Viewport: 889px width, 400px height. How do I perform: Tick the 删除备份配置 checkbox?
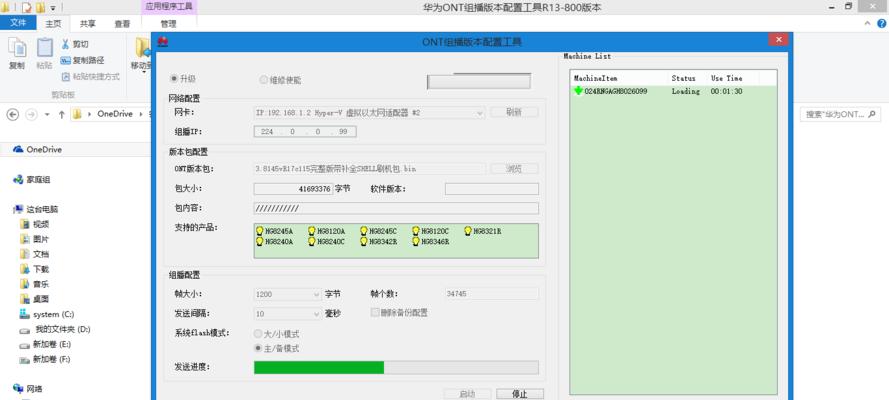point(375,312)
